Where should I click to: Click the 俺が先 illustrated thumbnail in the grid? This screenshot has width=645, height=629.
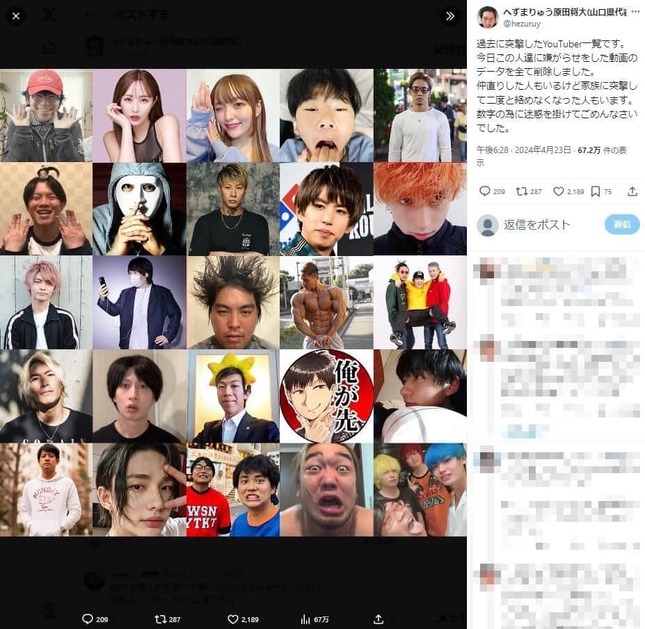(x=326, y=396)
